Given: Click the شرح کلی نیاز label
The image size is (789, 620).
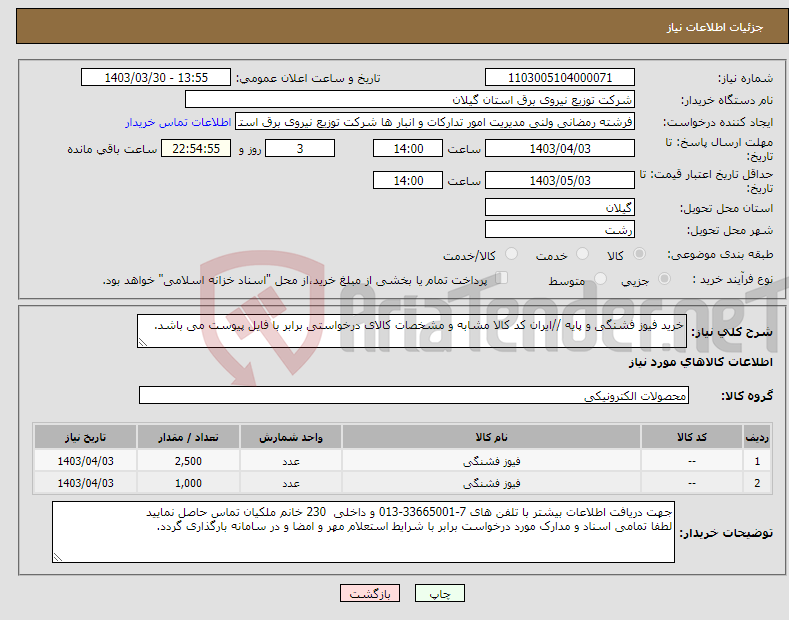Looking at the screenshot, I should (732, 332).
